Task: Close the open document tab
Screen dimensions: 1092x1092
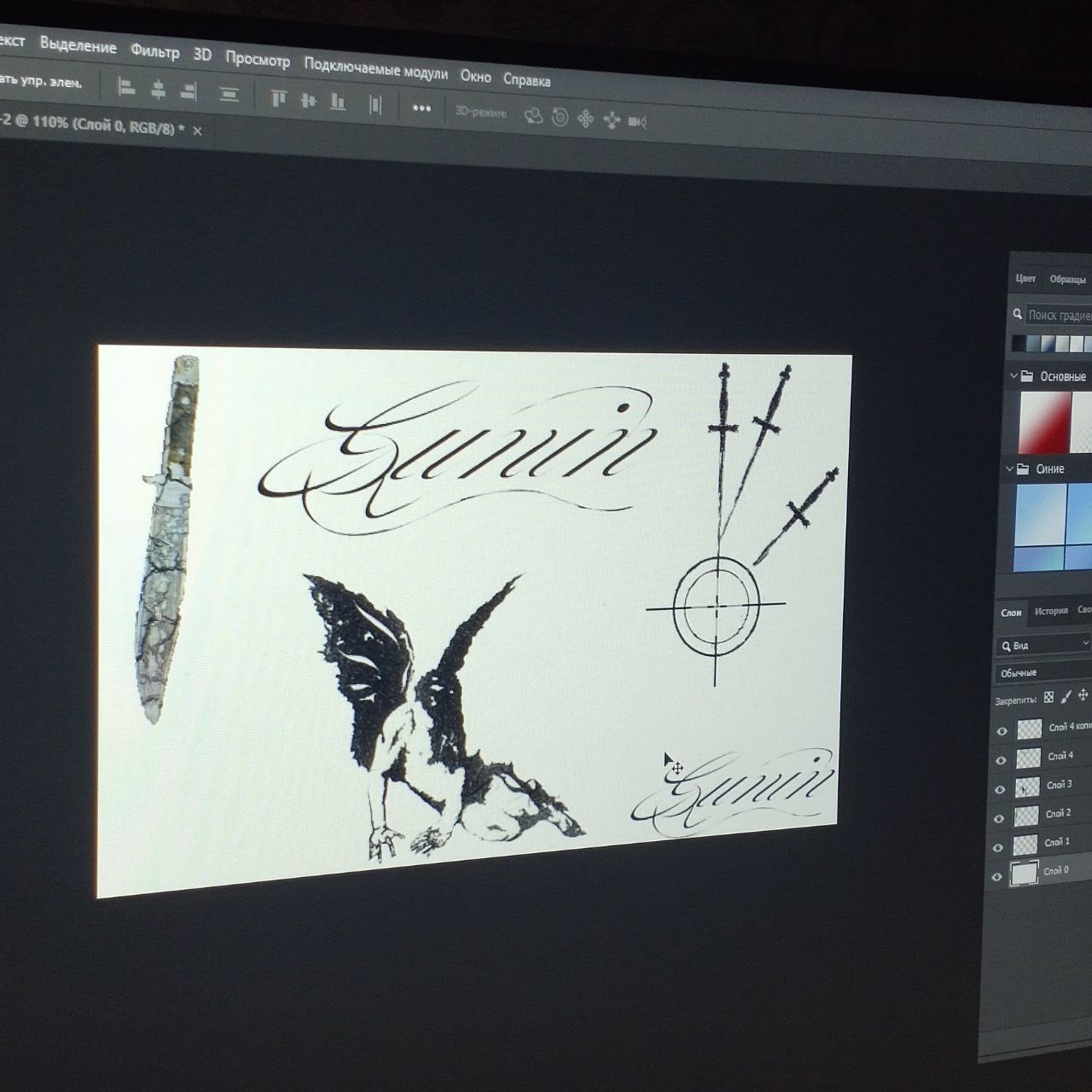Action: tap(198, 131)
